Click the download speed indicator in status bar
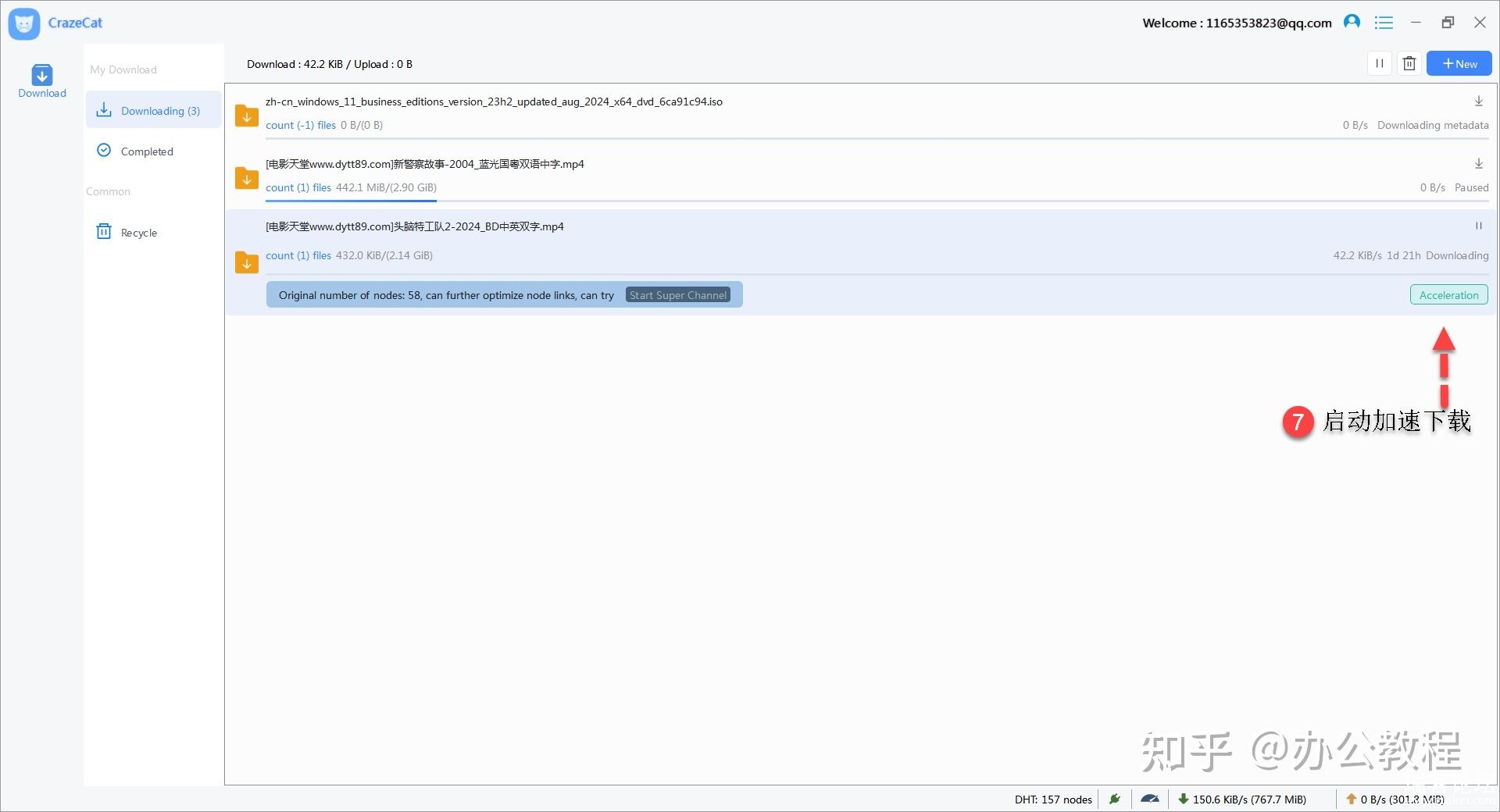Image resolution: width=1500 pixels, height=812 pixels. tap(1242, 799)
